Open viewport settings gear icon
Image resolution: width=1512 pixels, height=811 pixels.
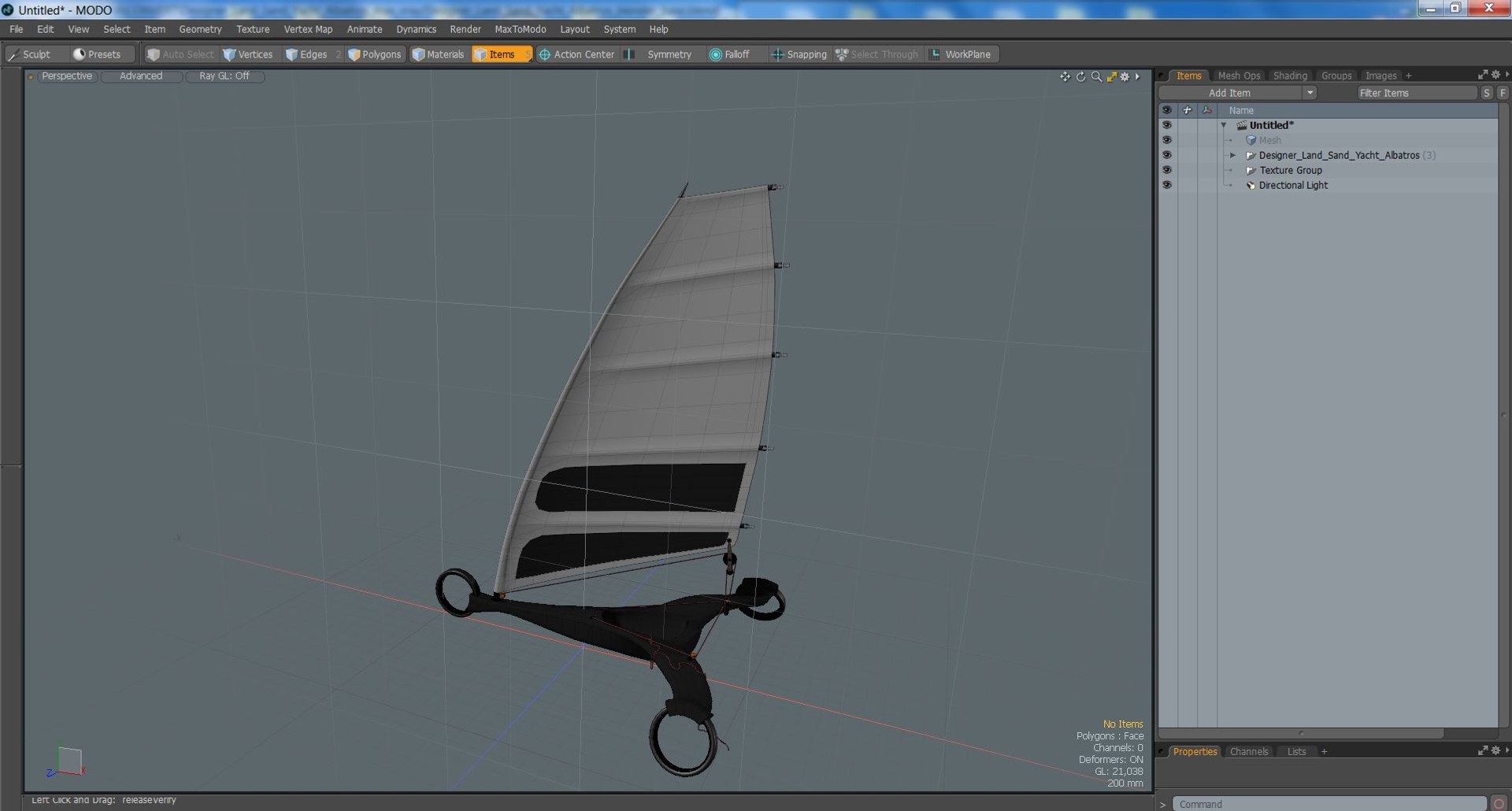coord(1125,76)
